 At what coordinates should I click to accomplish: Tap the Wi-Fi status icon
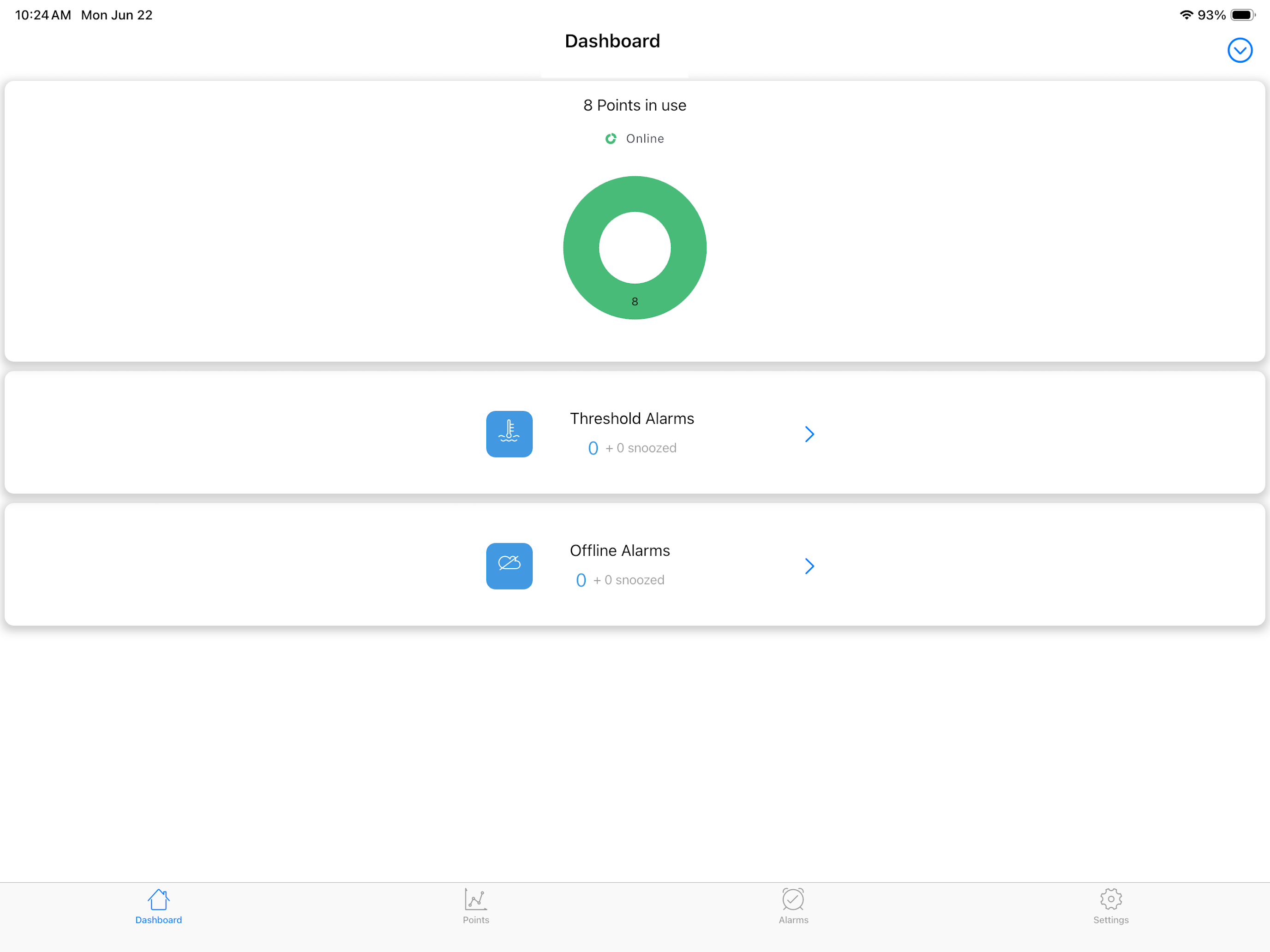coord(1186,15)
